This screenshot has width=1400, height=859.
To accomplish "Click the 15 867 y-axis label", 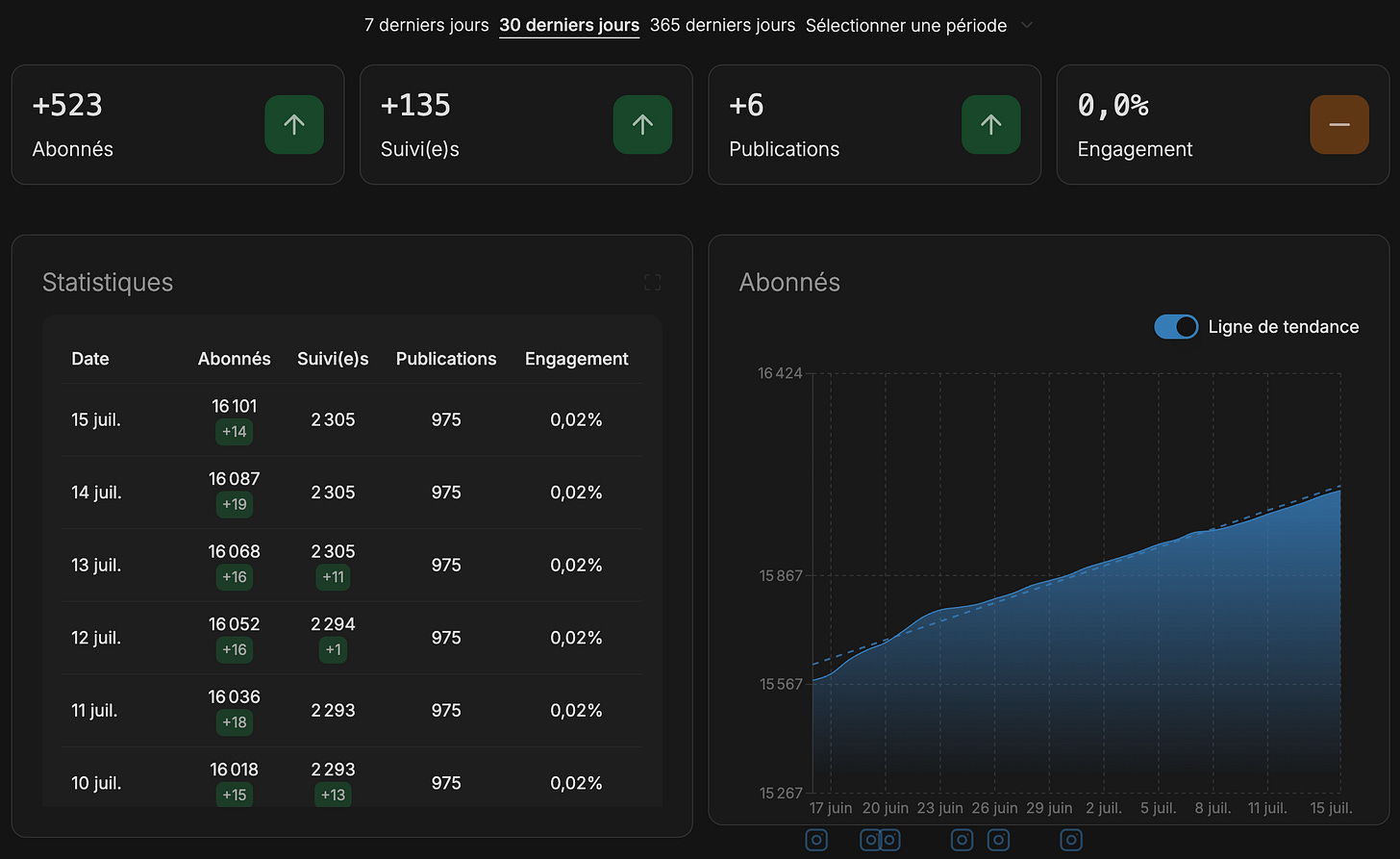I will click(781, 576).
